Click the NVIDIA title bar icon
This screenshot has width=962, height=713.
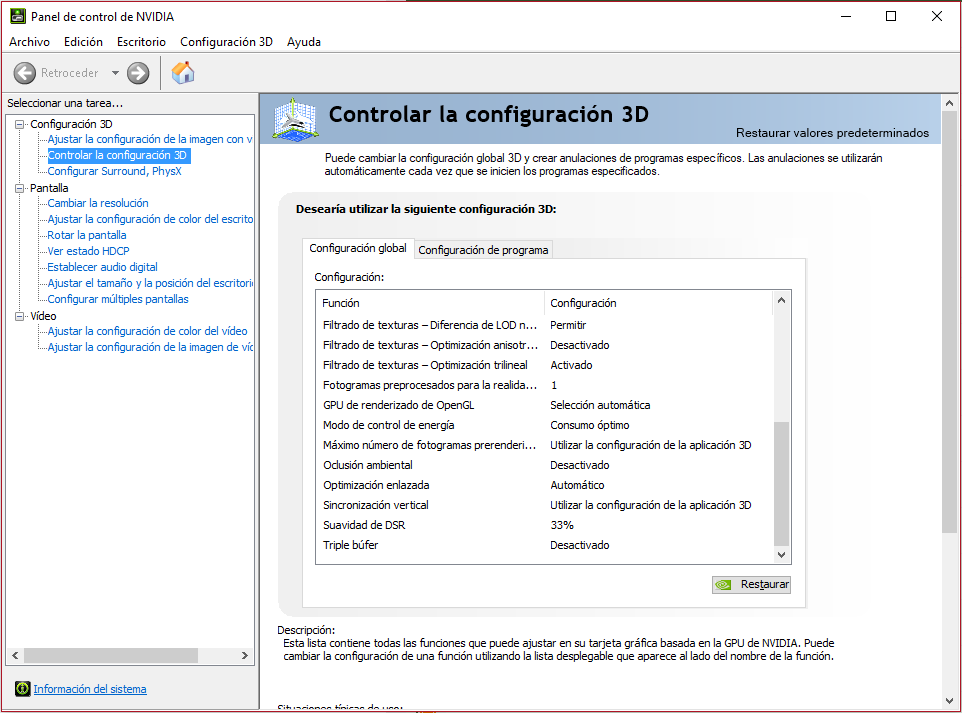[18, 16]
